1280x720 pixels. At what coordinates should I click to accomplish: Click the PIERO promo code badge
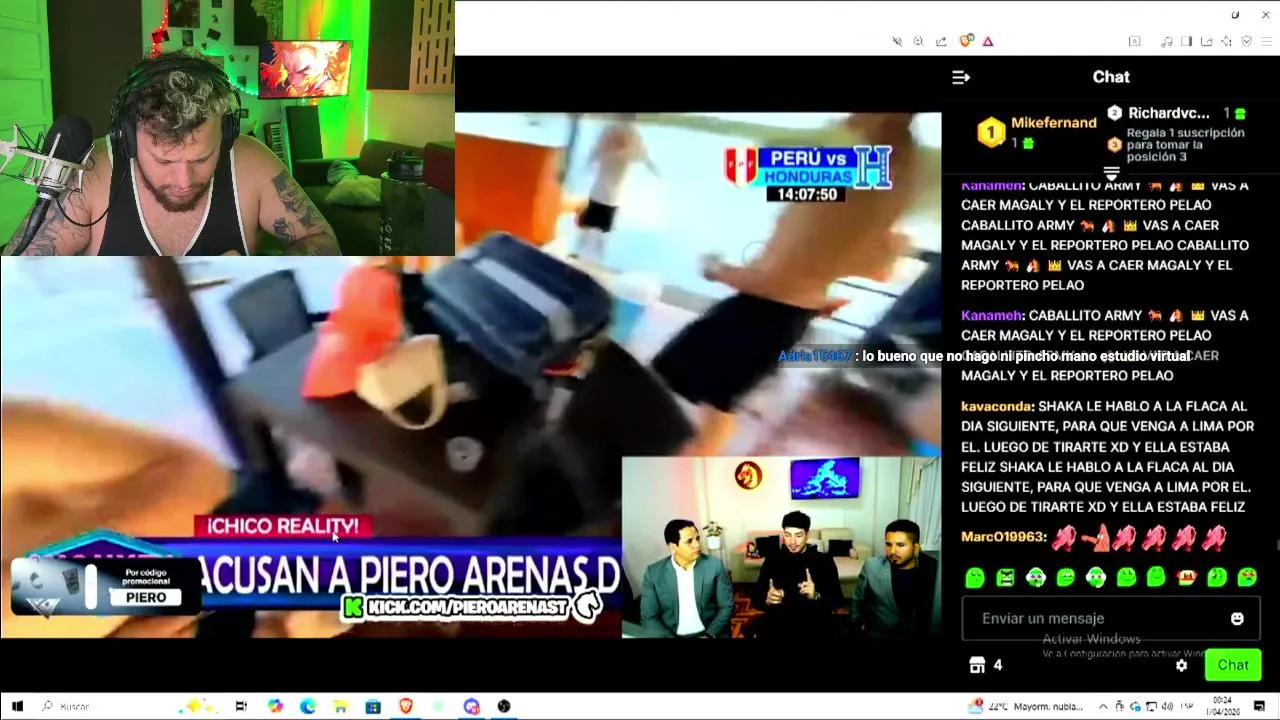click(106, 587)
